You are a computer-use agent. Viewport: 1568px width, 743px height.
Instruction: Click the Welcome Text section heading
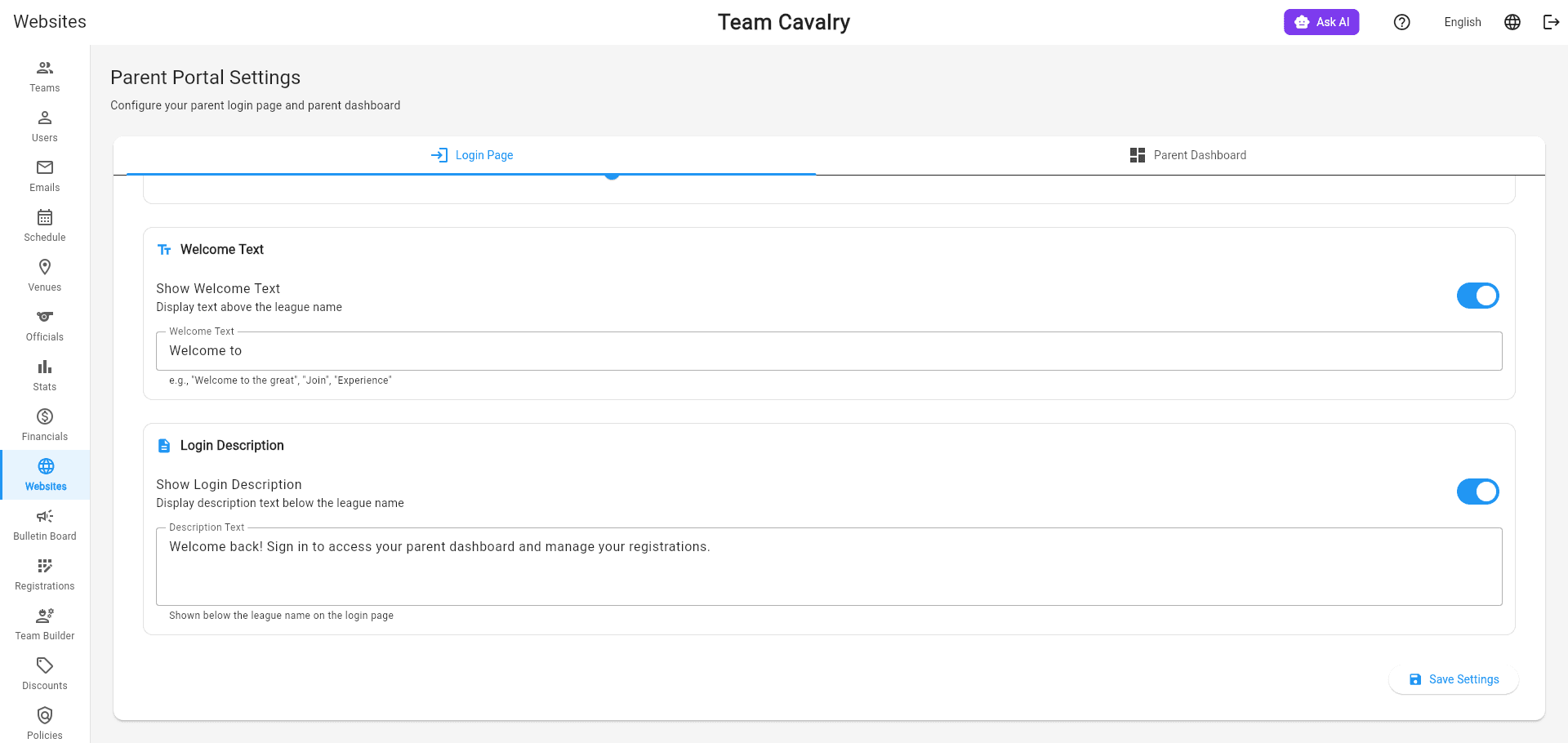pos(222,250)
